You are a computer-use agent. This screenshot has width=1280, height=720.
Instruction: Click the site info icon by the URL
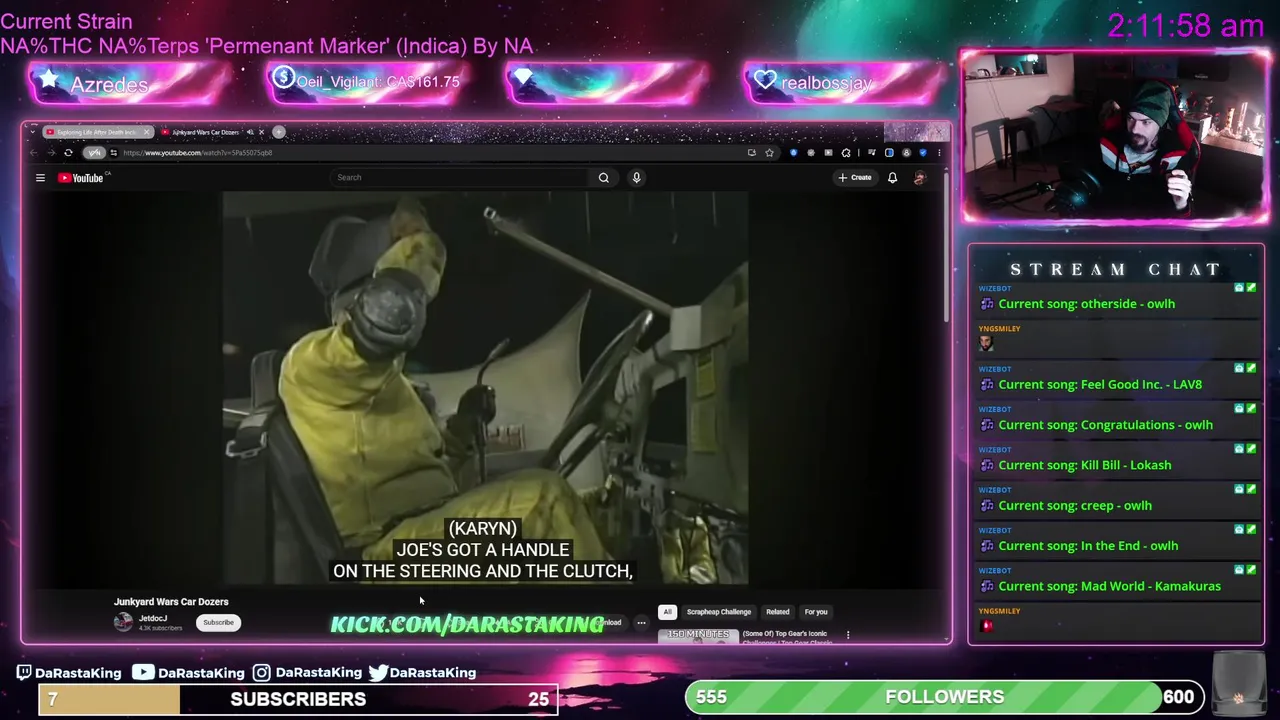tap(114, 152)
